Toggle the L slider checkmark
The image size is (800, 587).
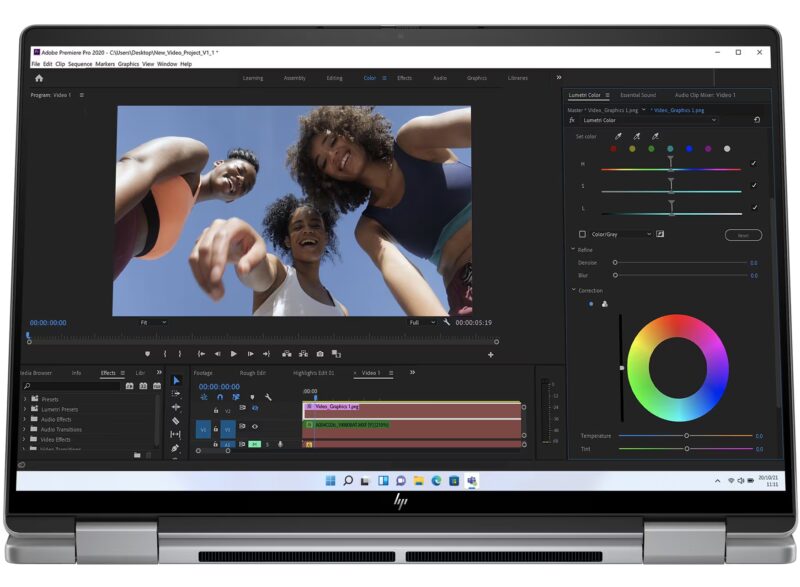click(x=754, y=208)
